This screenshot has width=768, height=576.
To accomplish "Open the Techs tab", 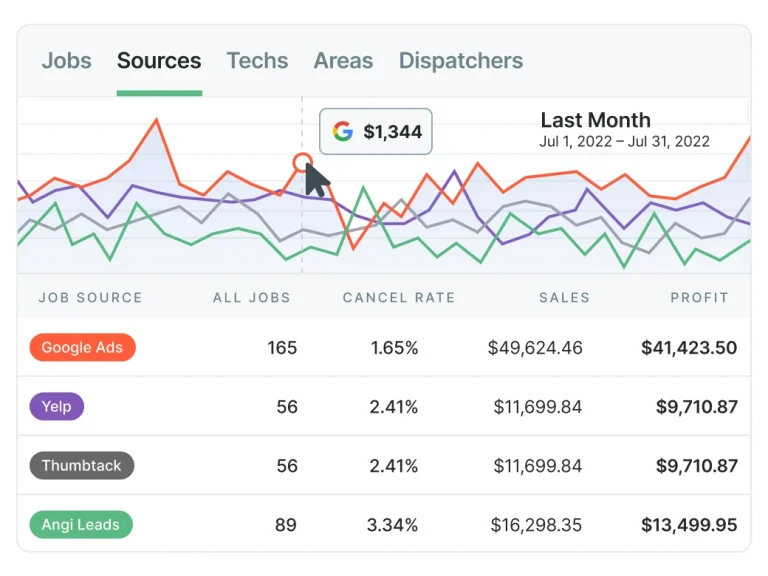I will click(x=257, y=61).
